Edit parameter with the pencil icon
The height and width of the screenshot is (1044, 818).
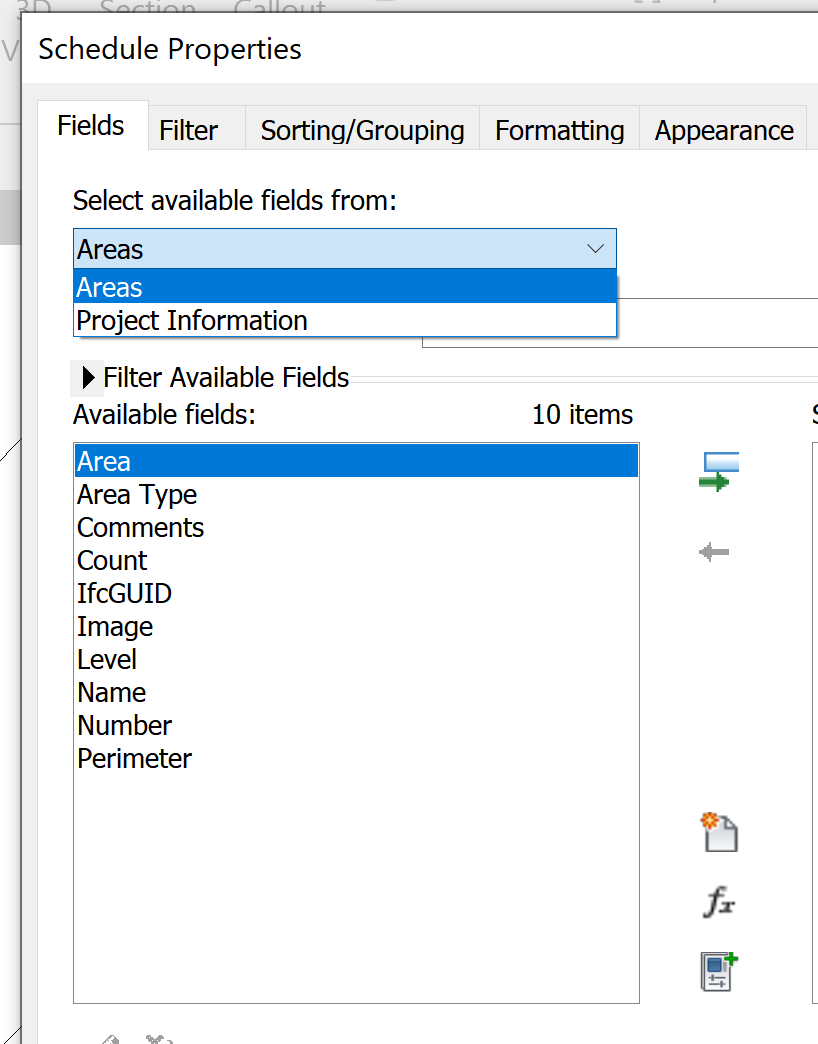[x=110, y=1040]
